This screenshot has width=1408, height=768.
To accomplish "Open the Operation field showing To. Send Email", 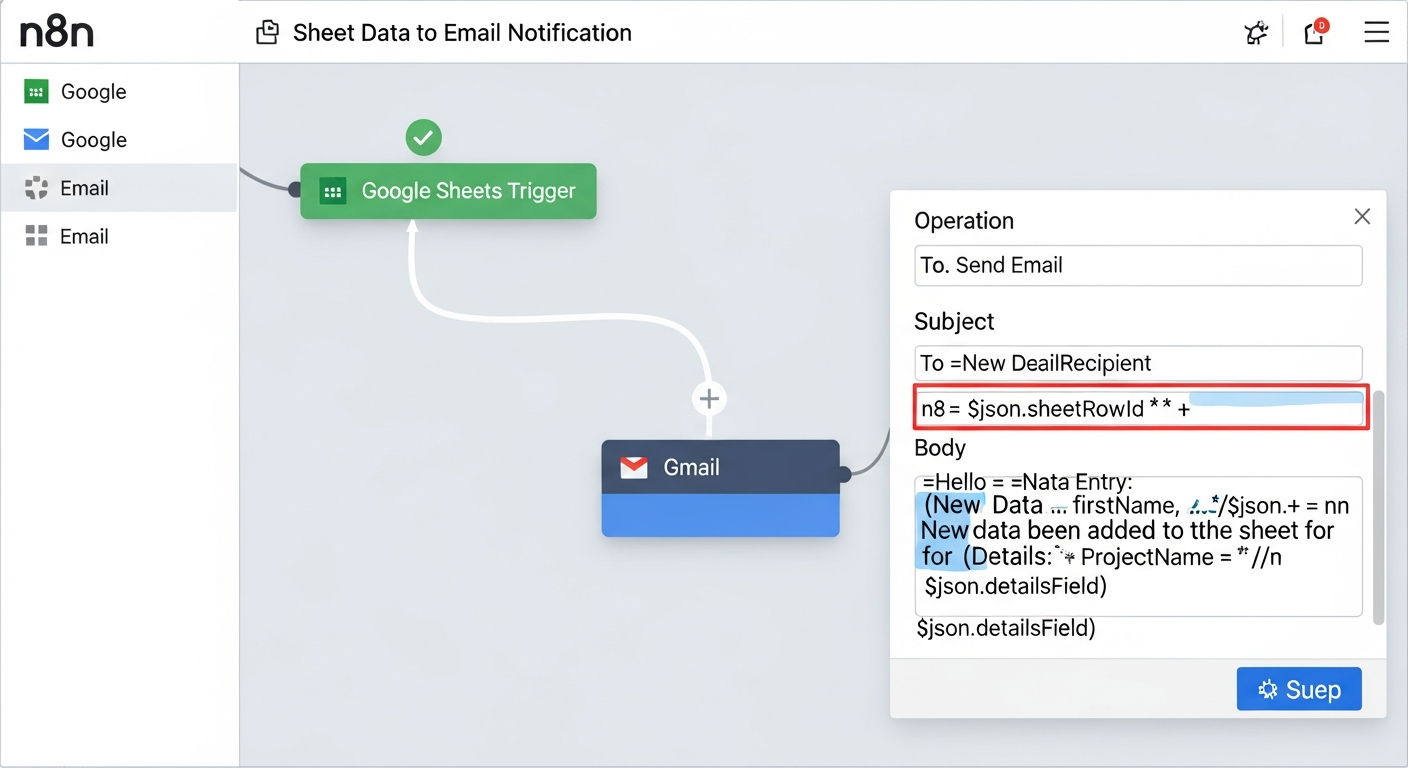I will [1138, 265].
